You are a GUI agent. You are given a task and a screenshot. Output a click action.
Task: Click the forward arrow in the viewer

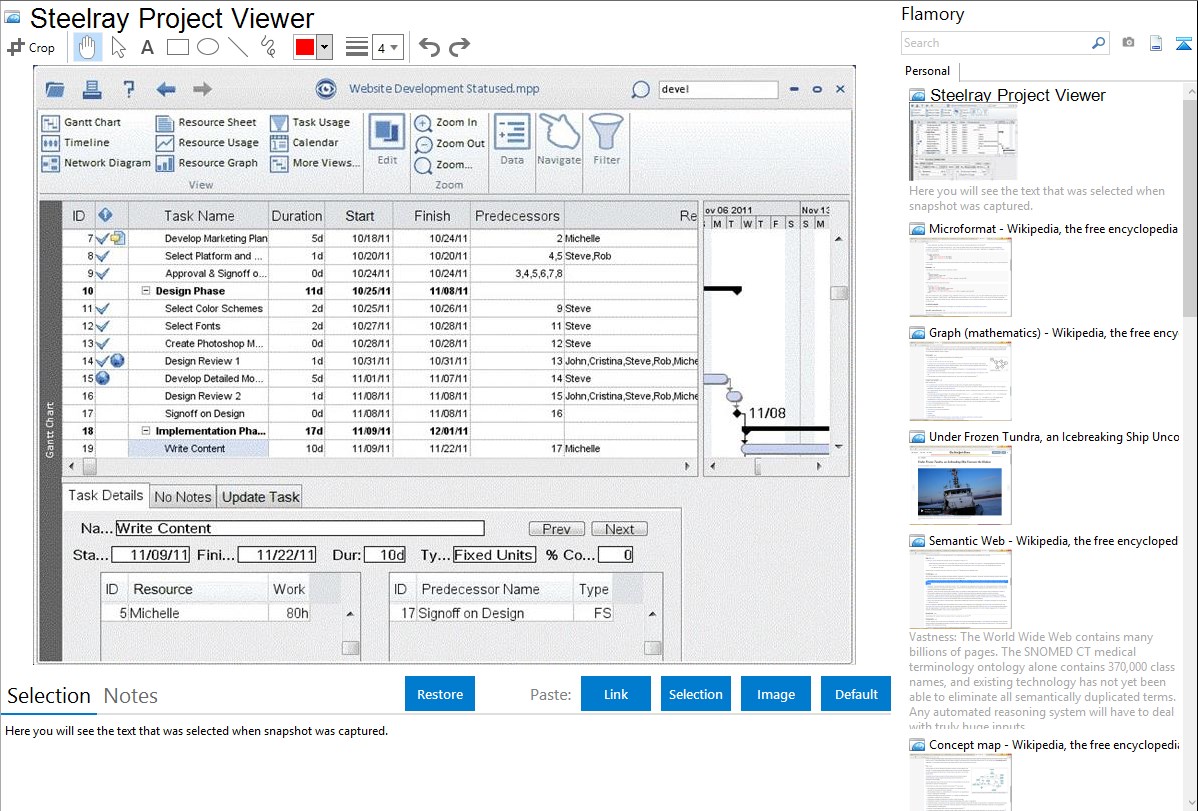(x=202, y=89)
